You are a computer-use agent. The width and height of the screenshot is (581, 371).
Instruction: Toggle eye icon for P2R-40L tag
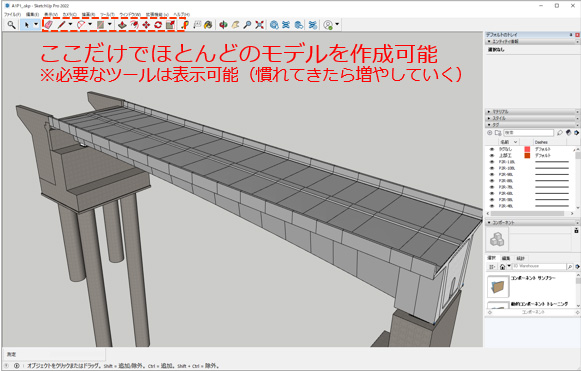coord(492,206)
